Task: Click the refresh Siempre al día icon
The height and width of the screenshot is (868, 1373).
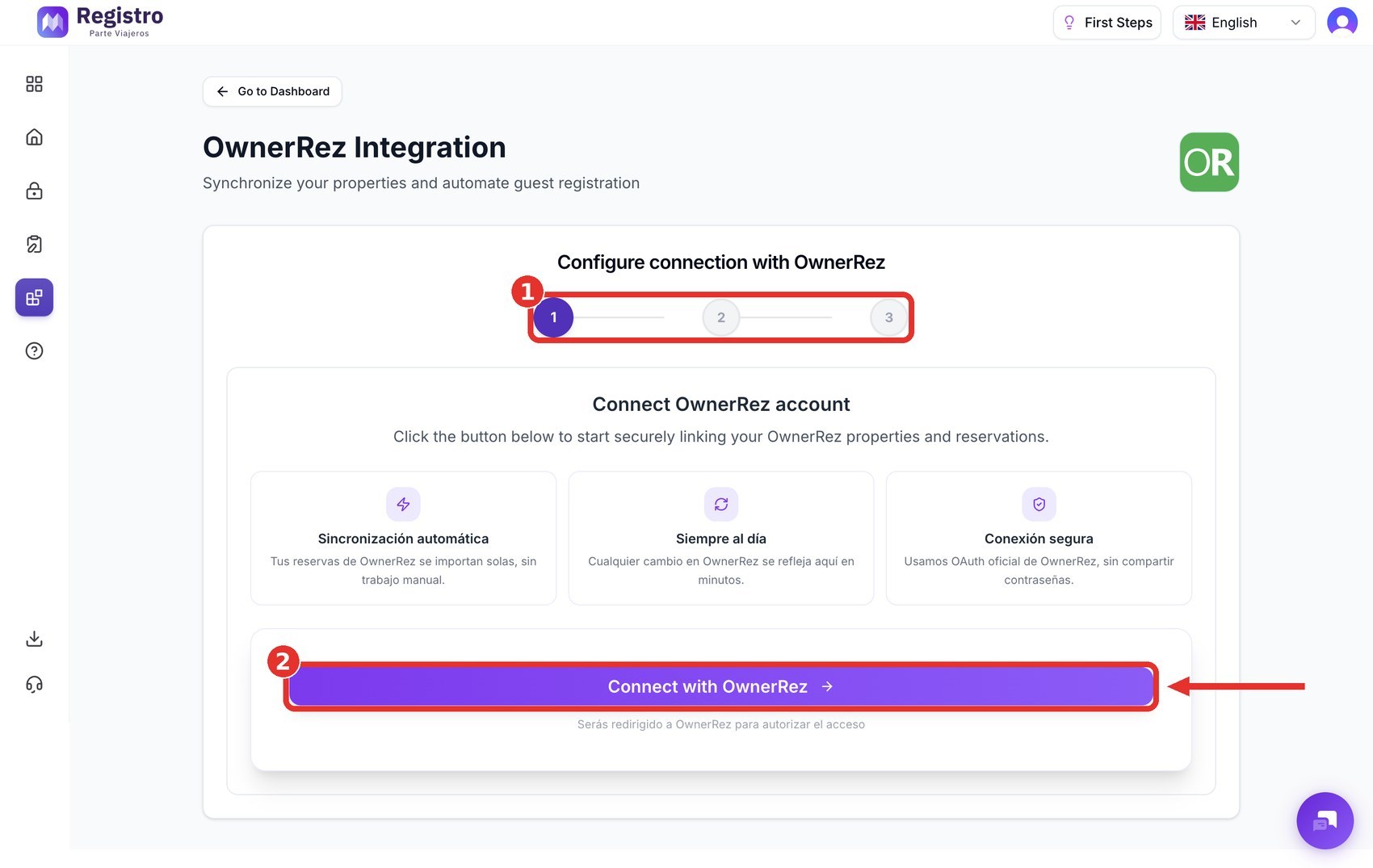Action: 721,505
